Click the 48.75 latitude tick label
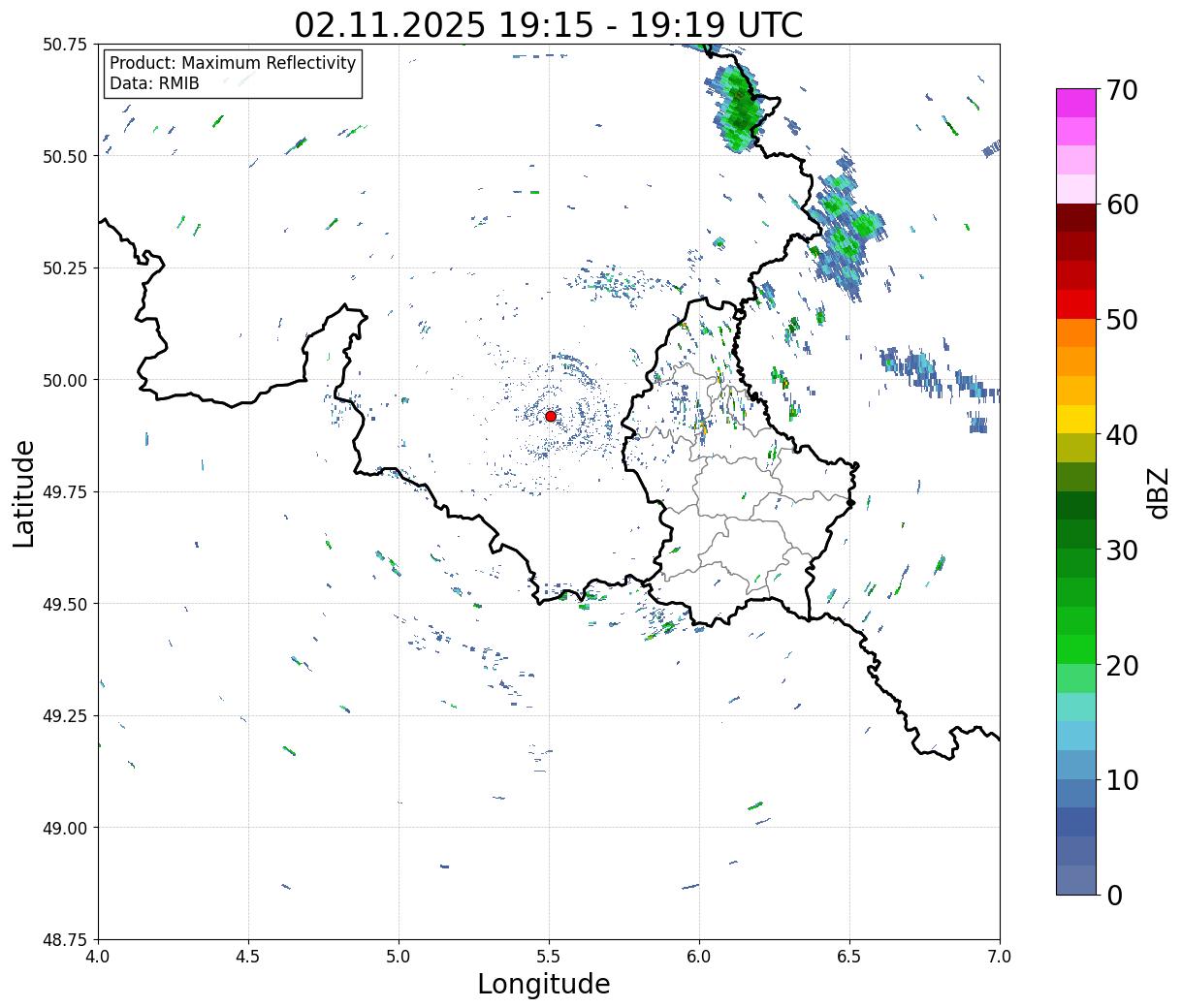The width and height of the screenshot is (1182, 1008). [65, 940]
